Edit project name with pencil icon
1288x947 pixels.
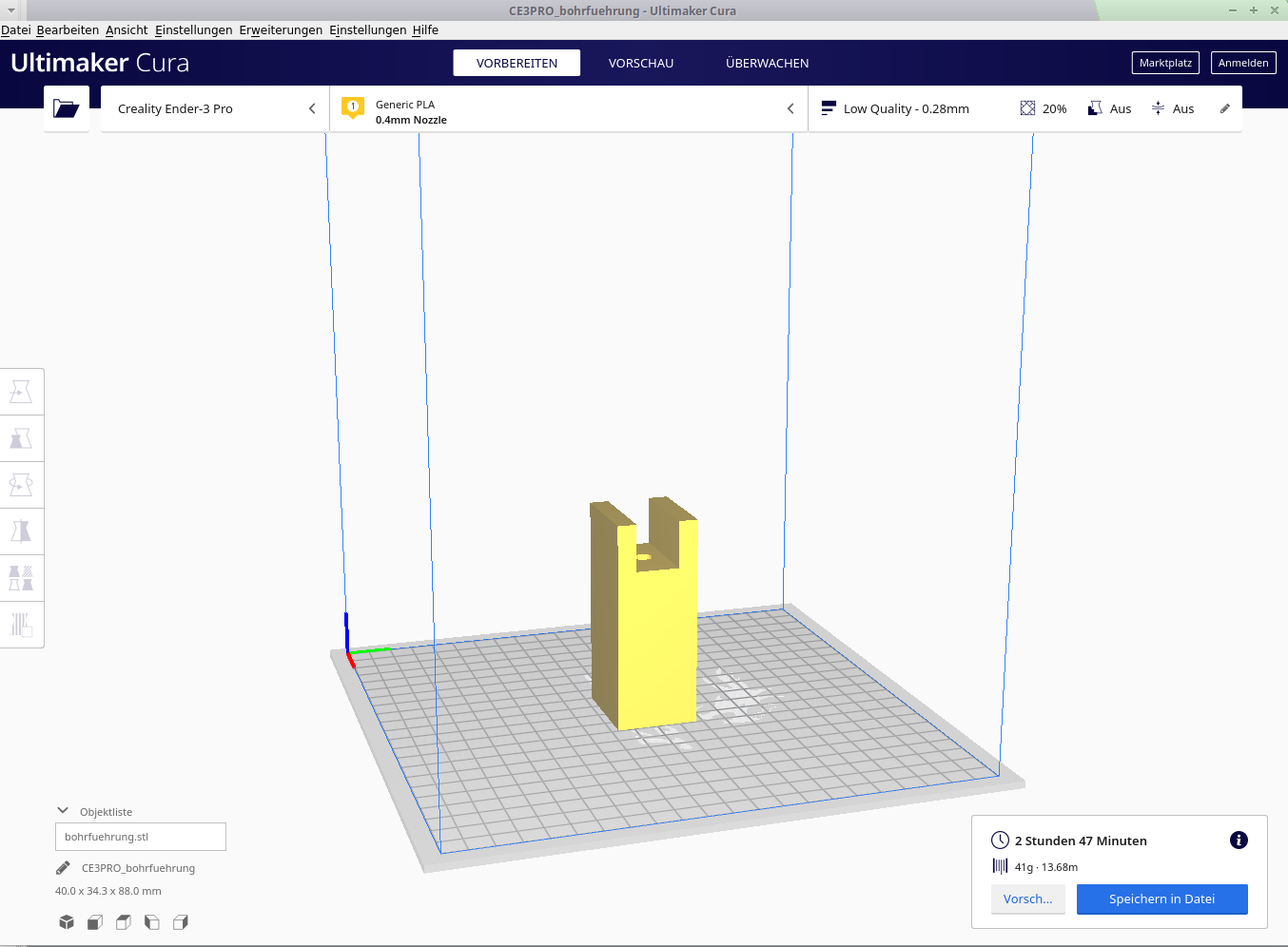click(x=63, y=868)
